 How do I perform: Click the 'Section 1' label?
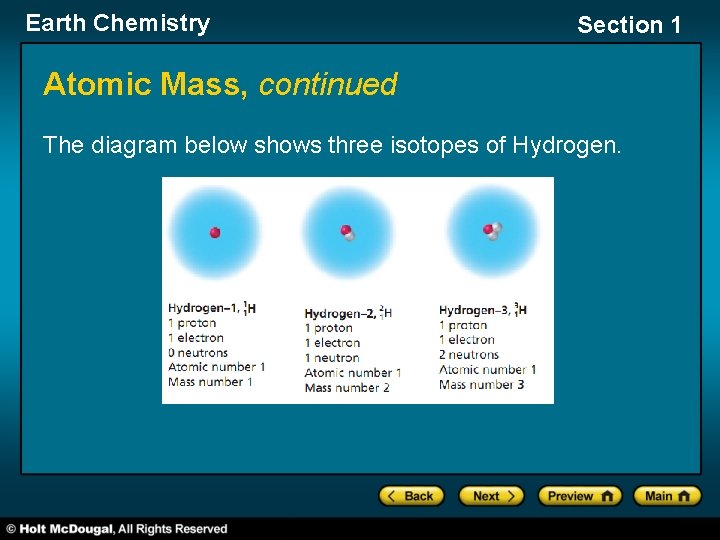pos(629,24)
